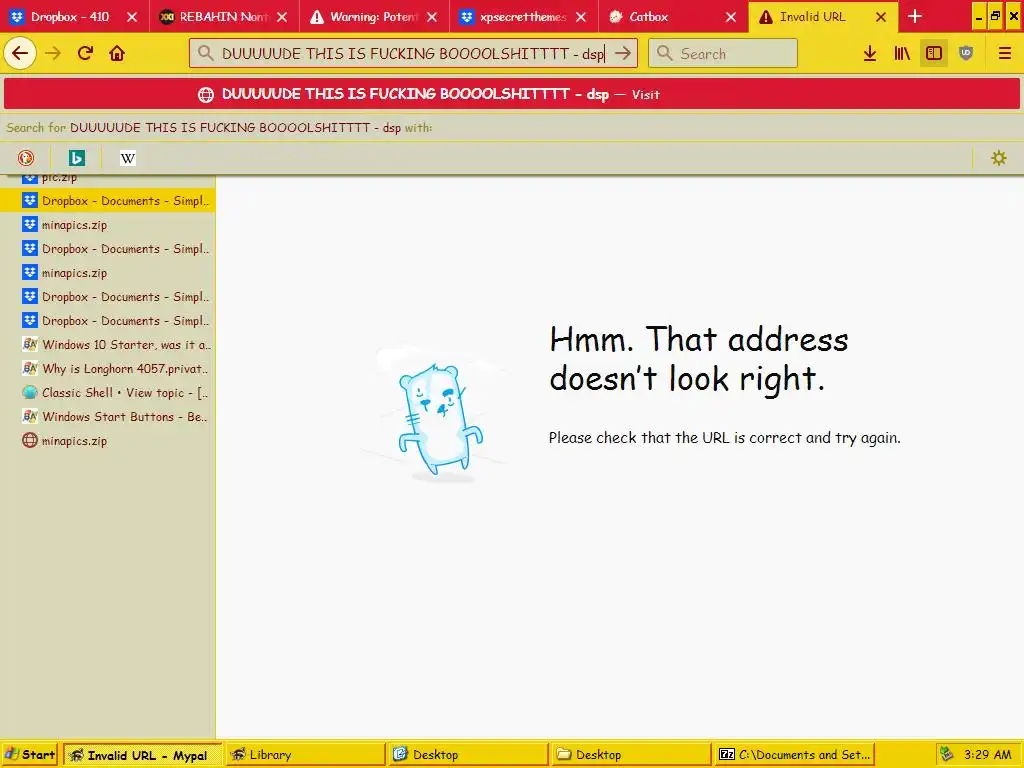
Task: Click the system tray network icon
Action: (x=946, y=754)
